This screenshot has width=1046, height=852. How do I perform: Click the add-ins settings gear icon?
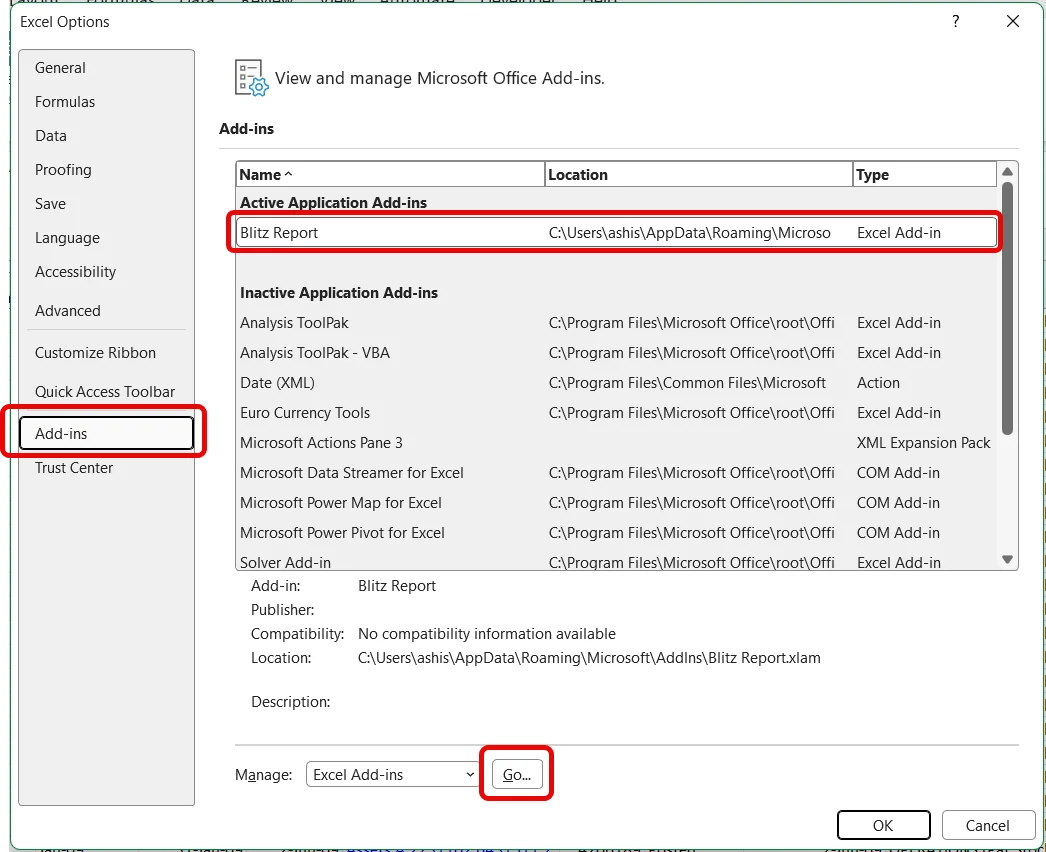click(x=251, y=77)
